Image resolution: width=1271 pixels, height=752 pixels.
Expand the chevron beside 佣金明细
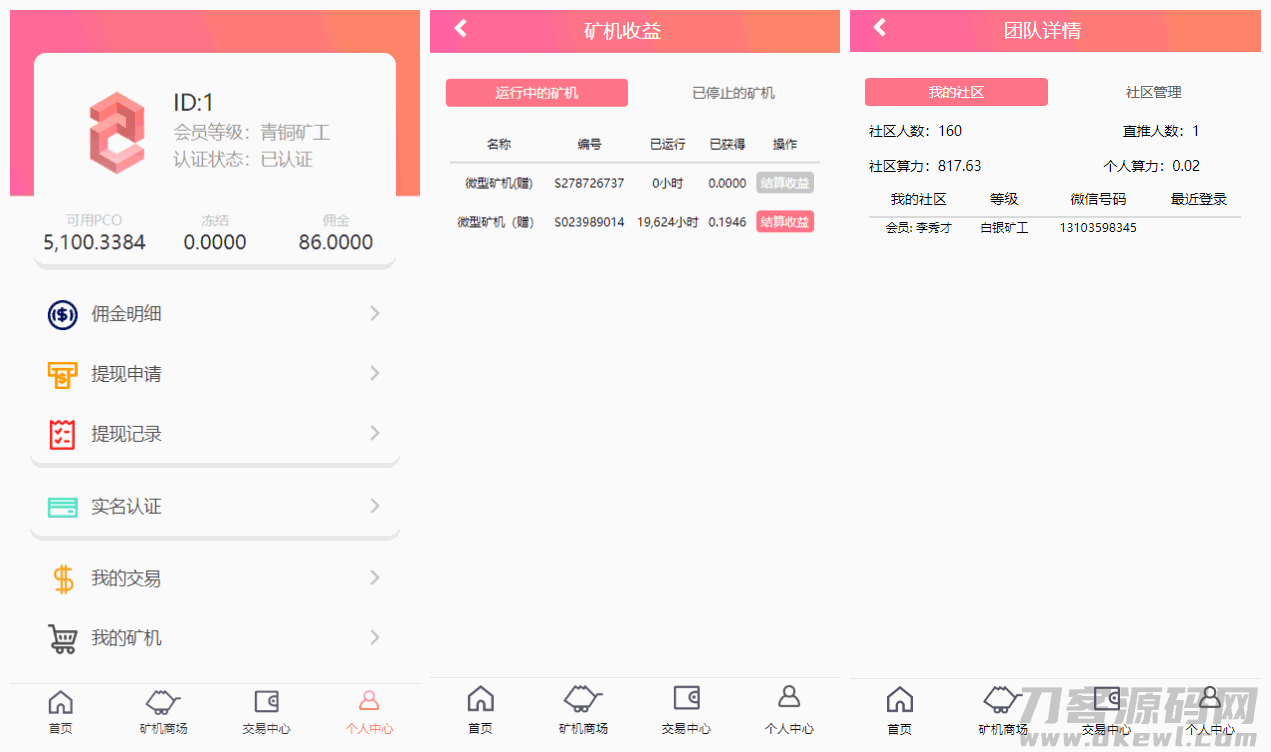tap(375, 314)
